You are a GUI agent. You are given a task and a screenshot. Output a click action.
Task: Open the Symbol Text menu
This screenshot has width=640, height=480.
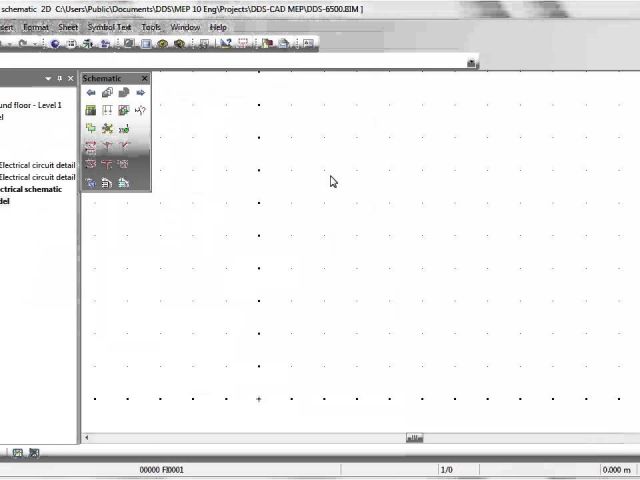click(x=109, y=27)
